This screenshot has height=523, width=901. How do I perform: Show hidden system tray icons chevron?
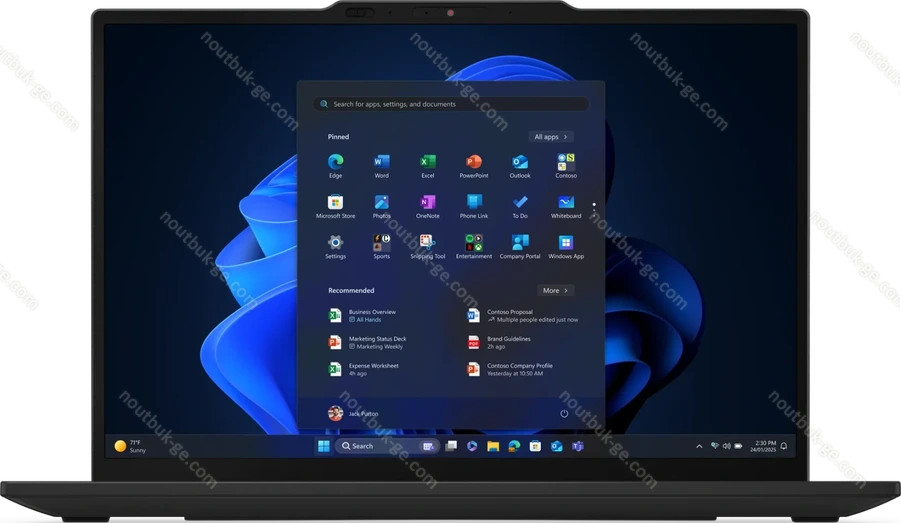[699, 446]
